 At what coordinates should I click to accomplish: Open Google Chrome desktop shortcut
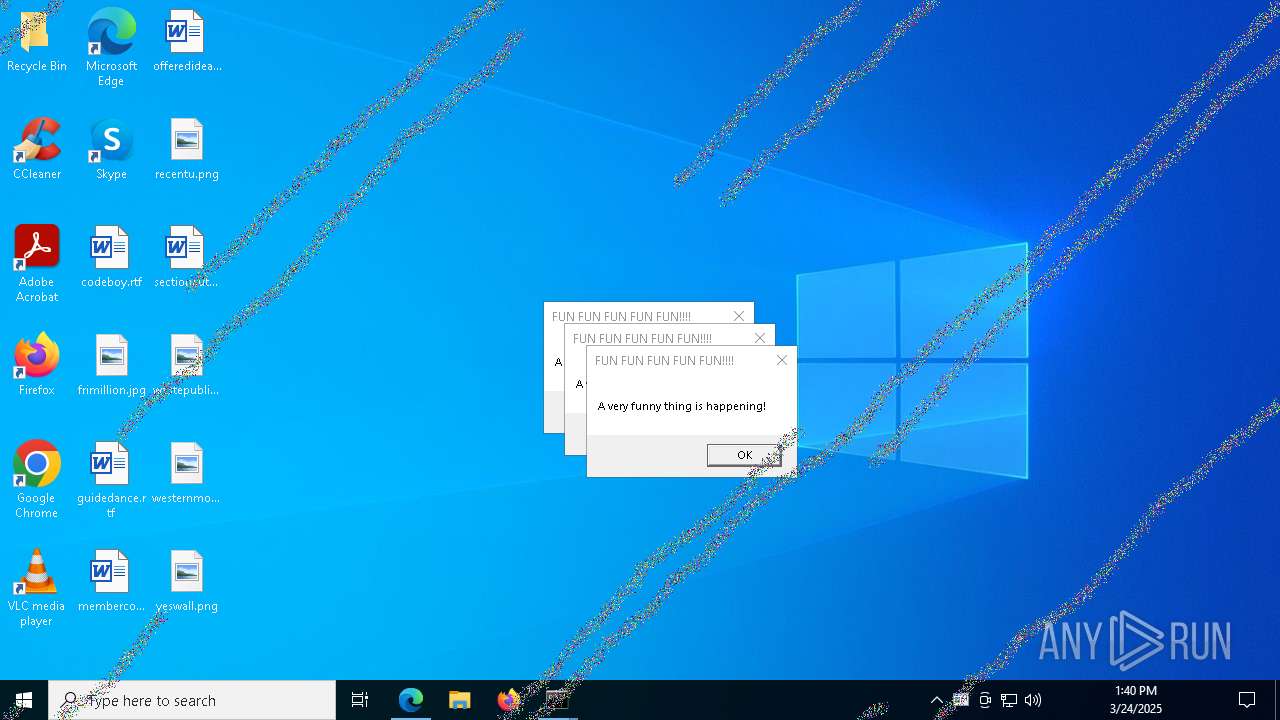point(37,480)
